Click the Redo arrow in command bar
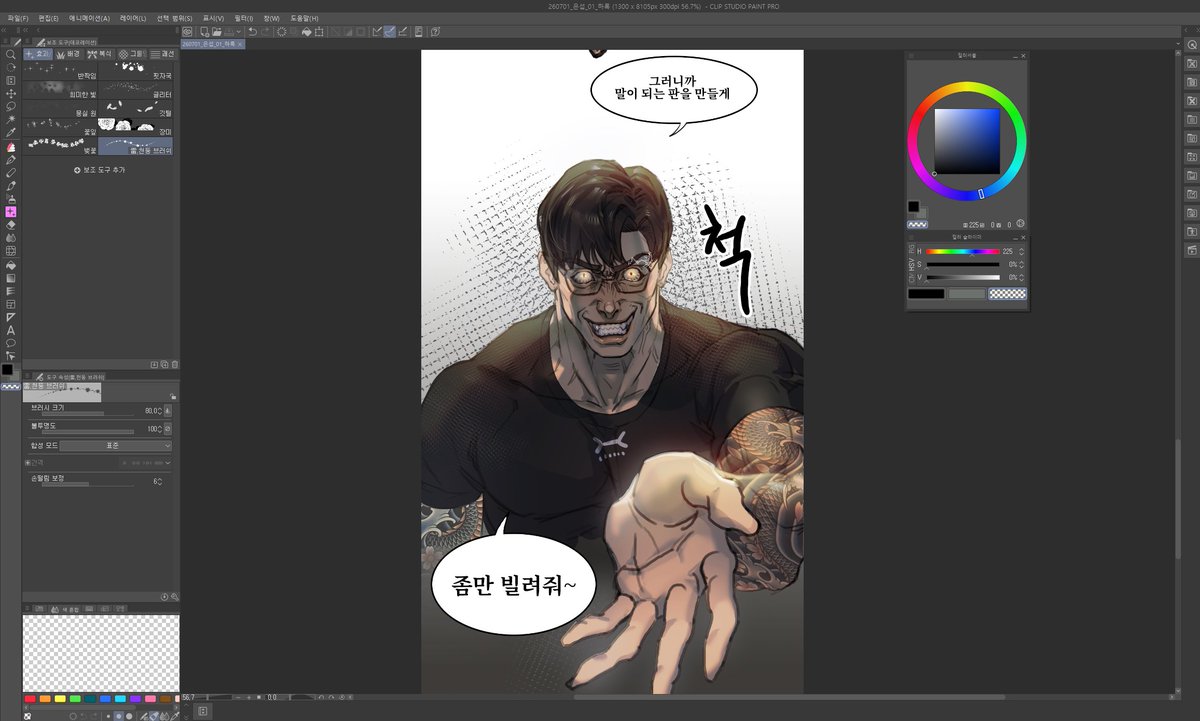1200x721 pixels. [266, 32]
